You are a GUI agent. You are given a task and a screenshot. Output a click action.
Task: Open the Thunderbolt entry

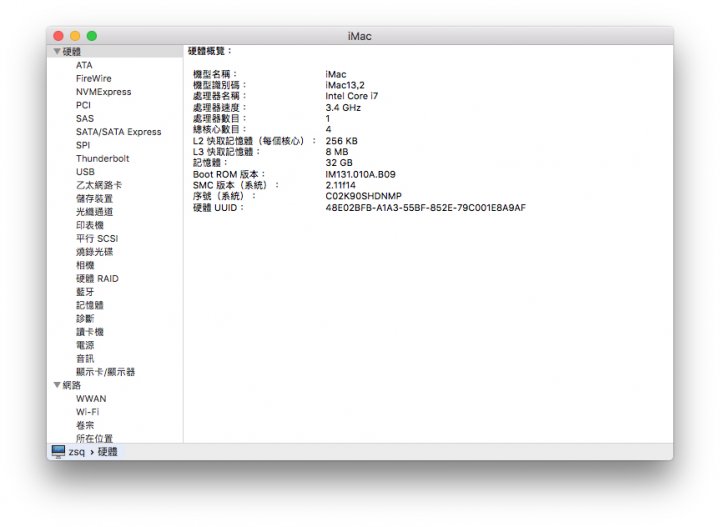102,158
